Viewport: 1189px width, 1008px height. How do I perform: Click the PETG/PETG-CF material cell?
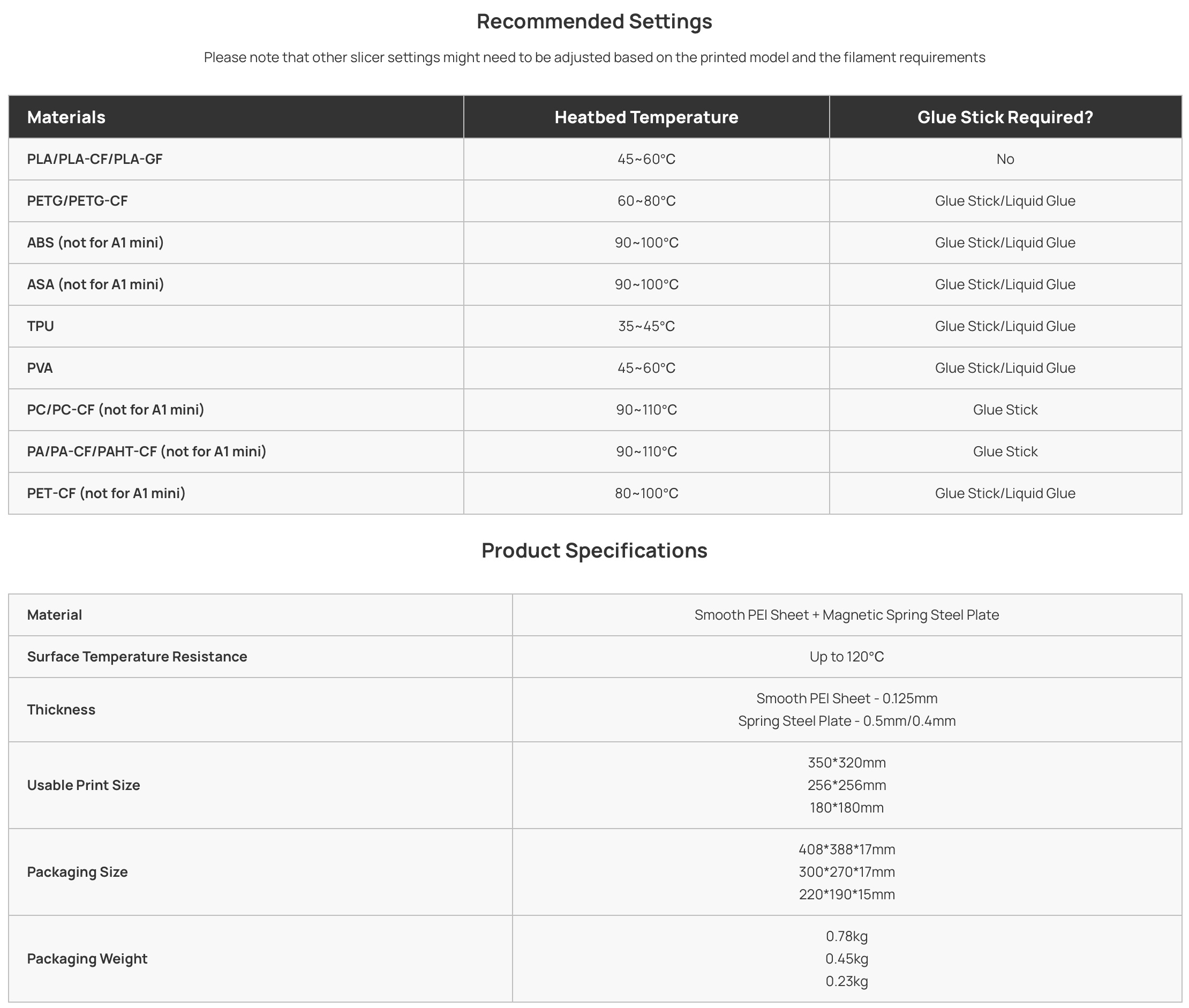77,200
